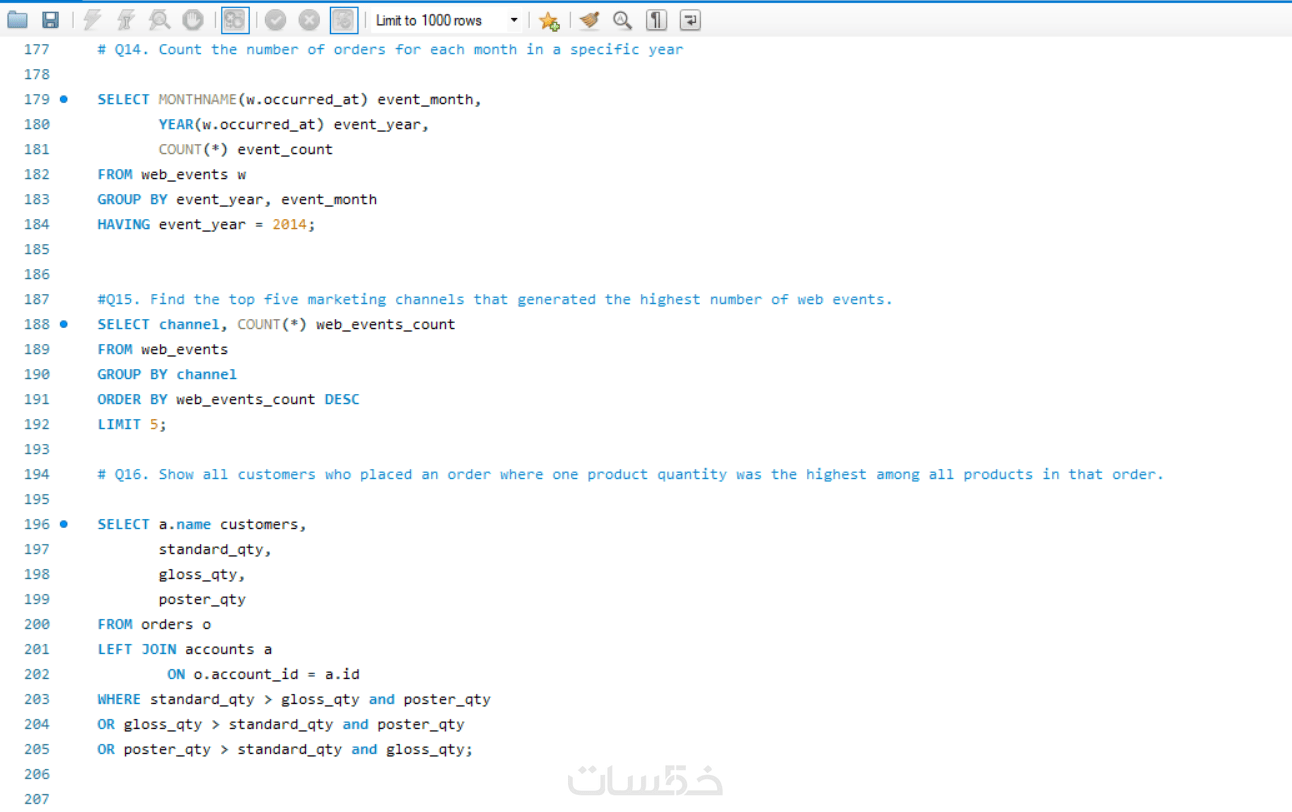Screen dimensions: 1292x812
Task: Execute the script with the lightning bolt icon
Action: (92, 20)
